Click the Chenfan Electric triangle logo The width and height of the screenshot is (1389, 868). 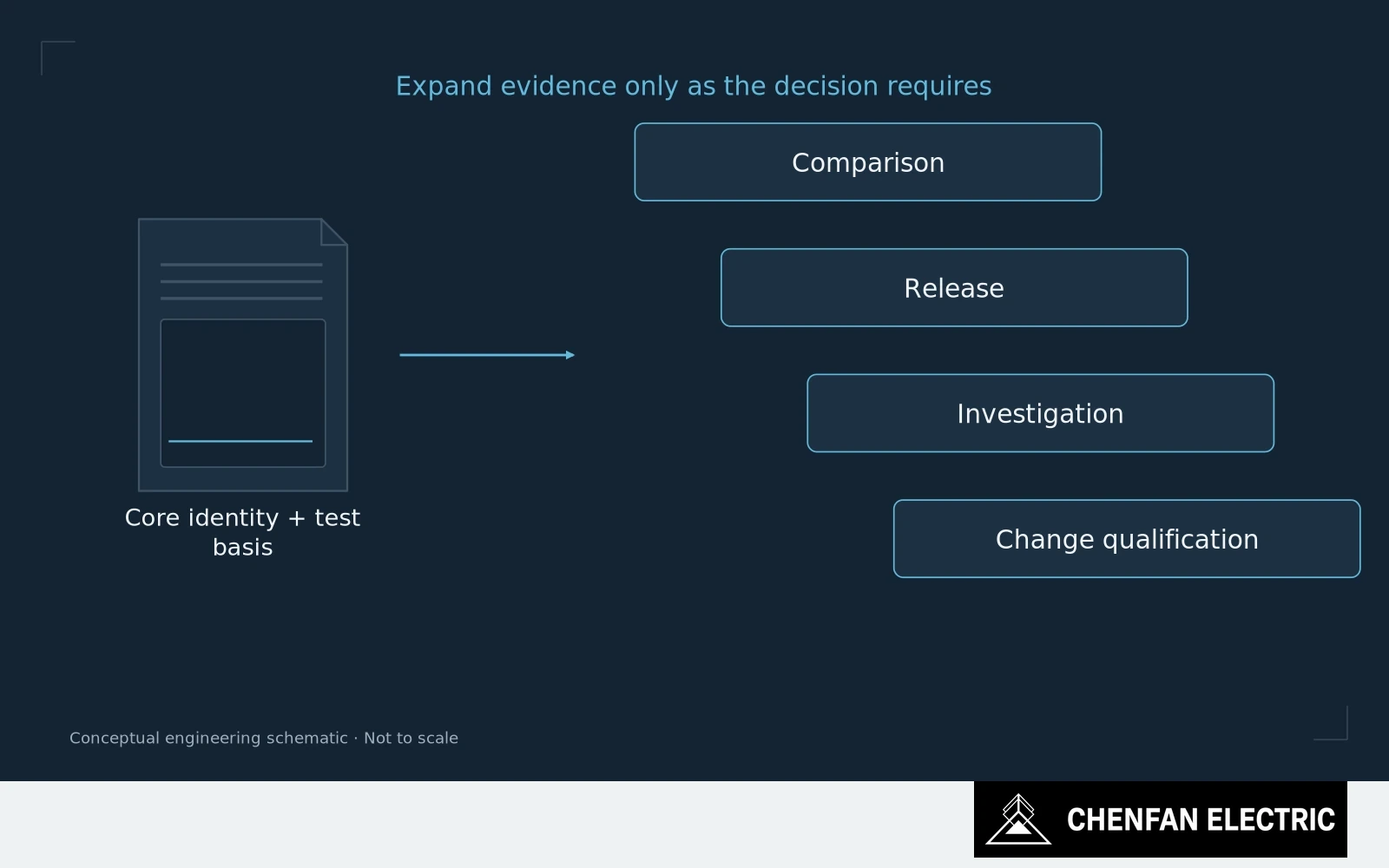pos(1018,819)
